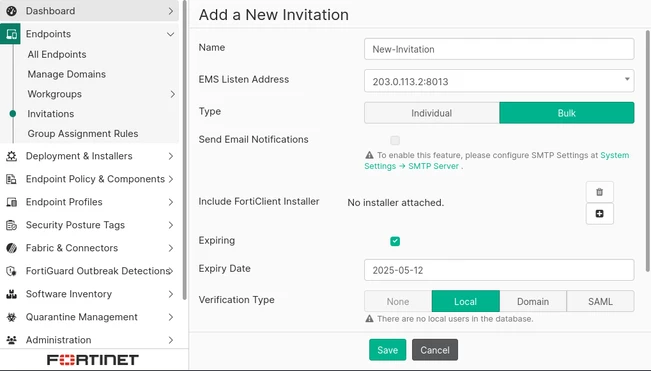Screen dimensions: 651x371
Task: Cancel the new invitation
Action: pos(435,350)
